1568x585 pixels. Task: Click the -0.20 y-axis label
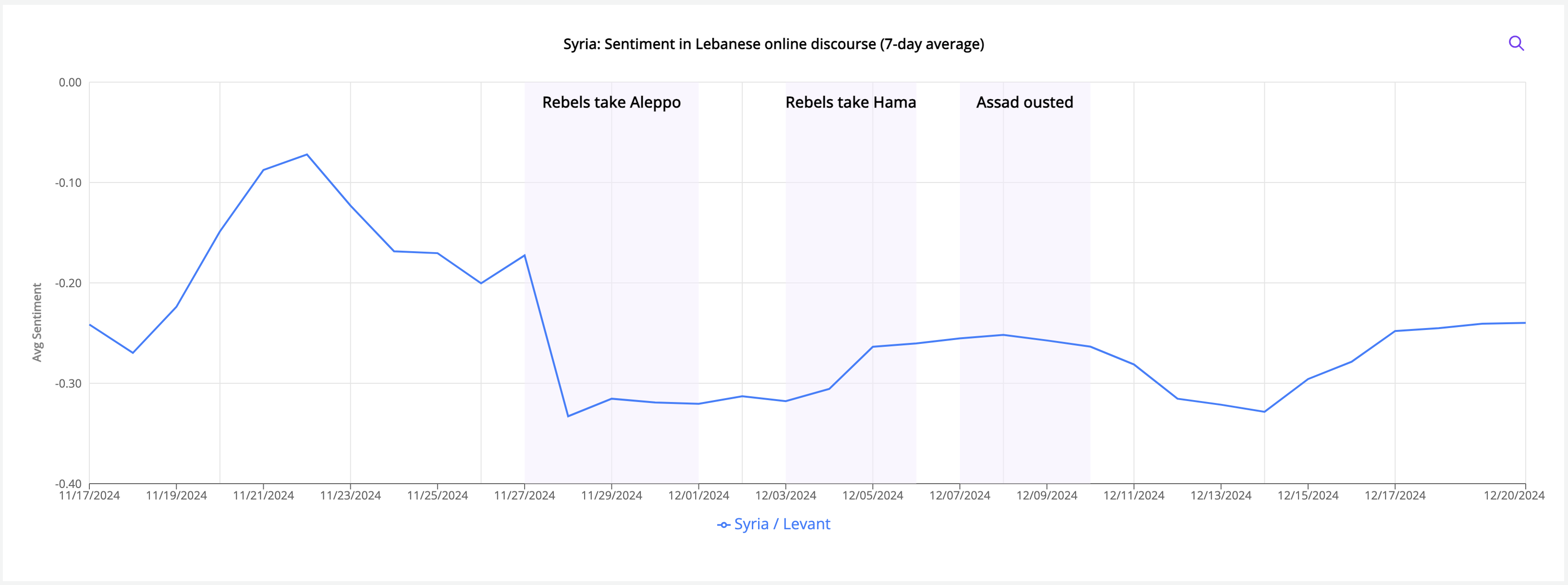(x=68, y=283)
